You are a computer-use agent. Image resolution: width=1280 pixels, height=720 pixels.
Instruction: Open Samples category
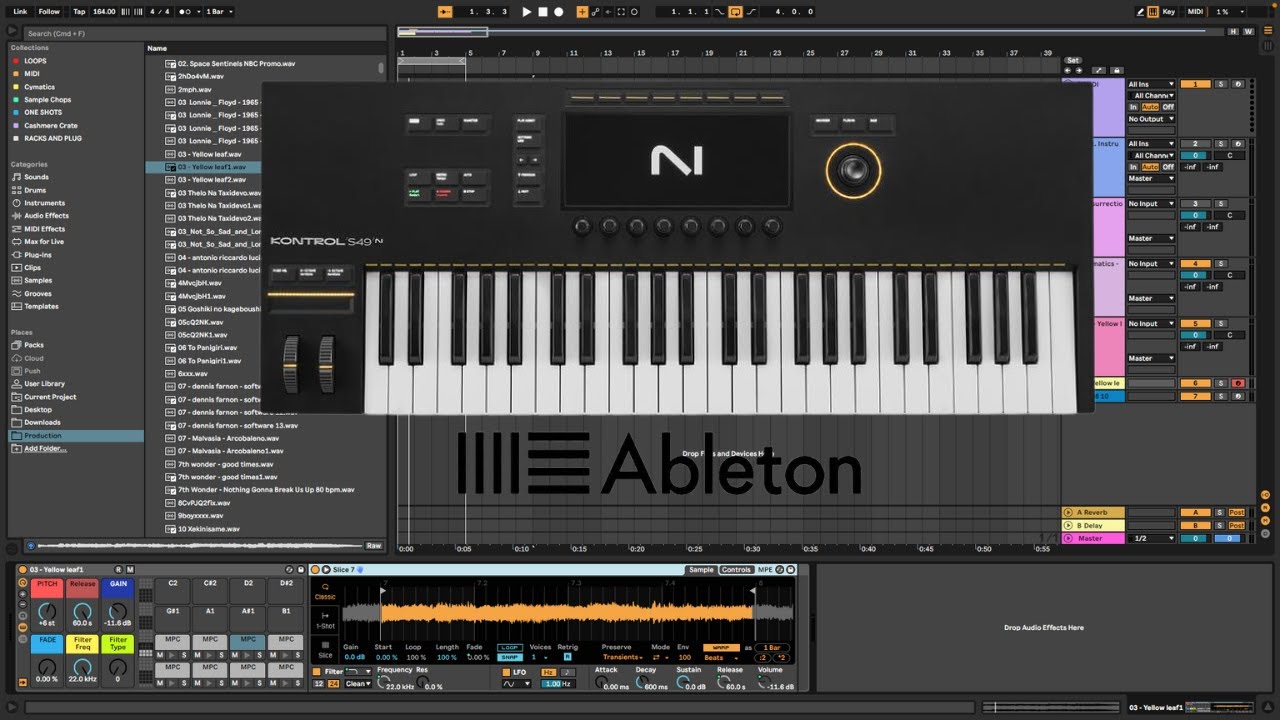point(38,281)
